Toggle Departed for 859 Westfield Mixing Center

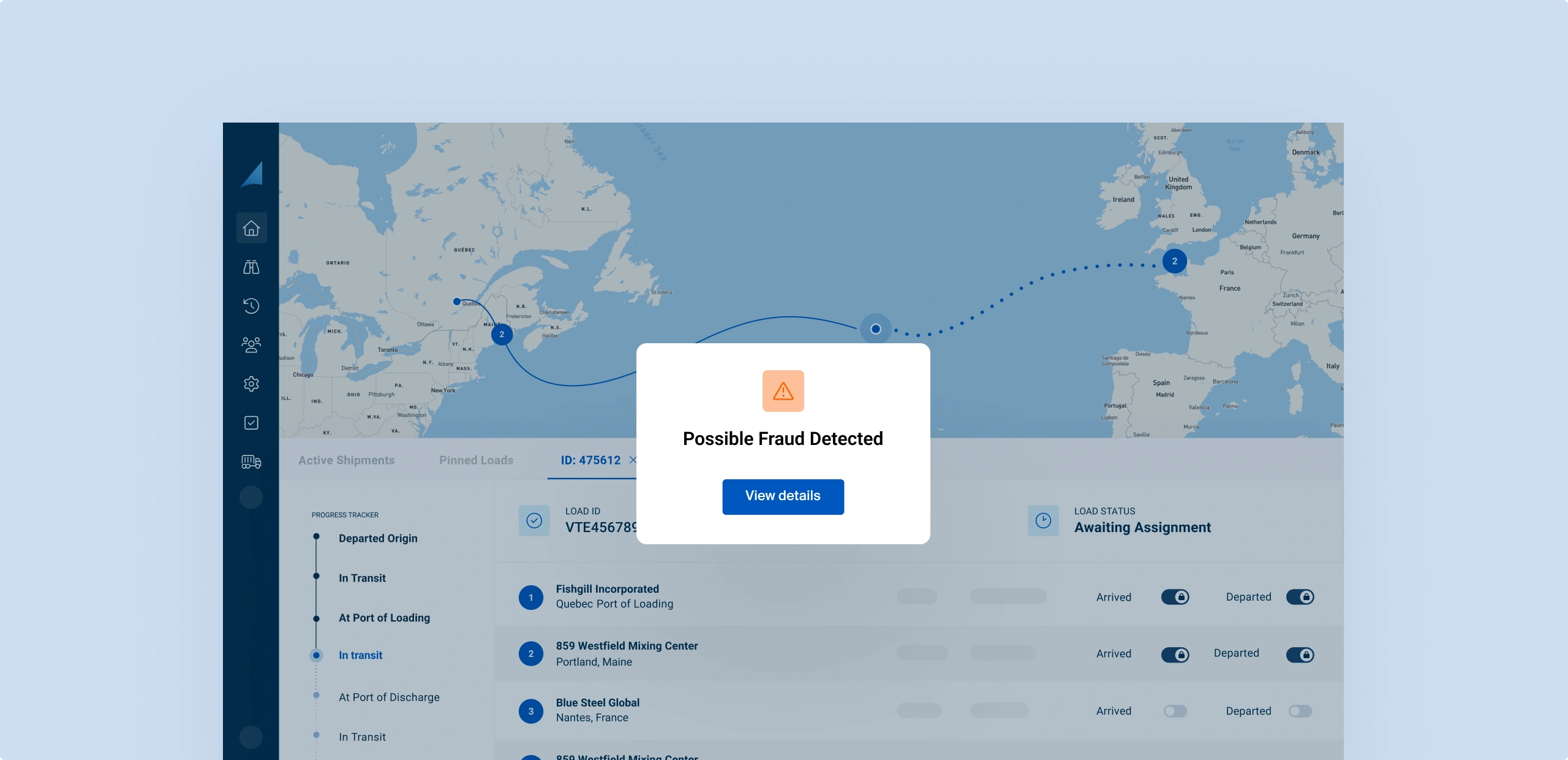pos(1301,654)
